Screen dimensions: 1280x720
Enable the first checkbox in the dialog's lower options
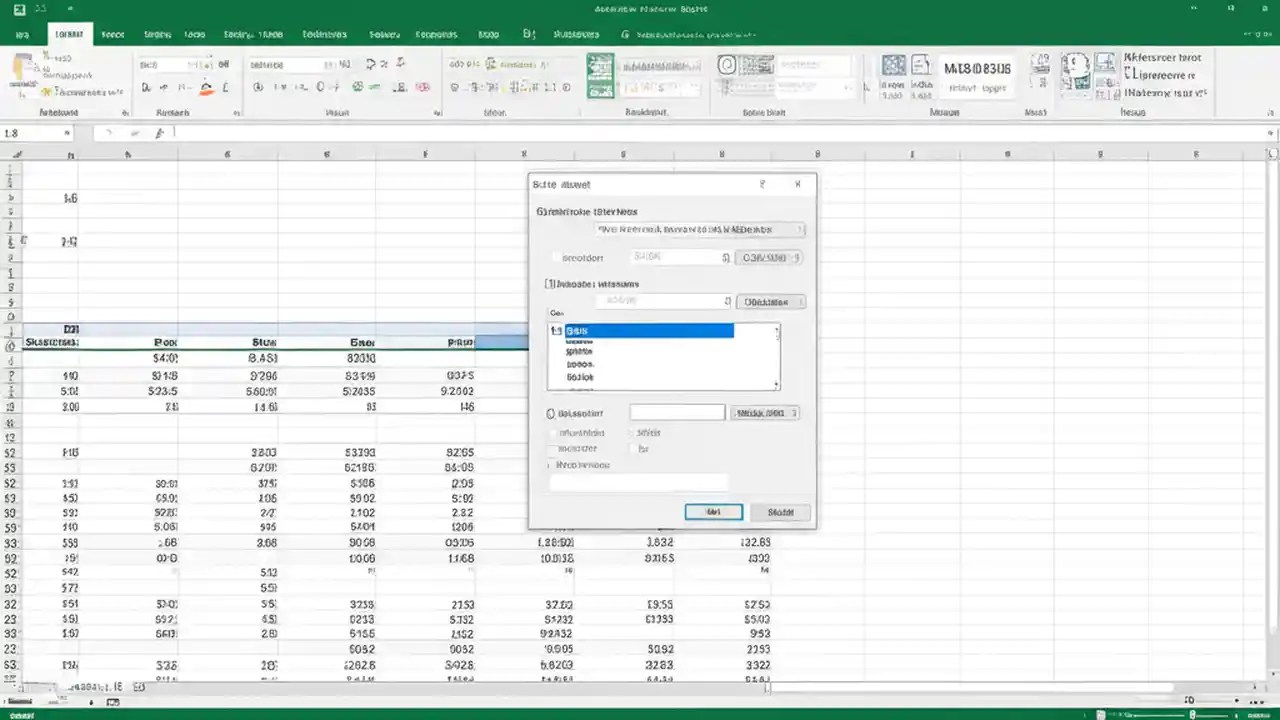click(551, 432)
